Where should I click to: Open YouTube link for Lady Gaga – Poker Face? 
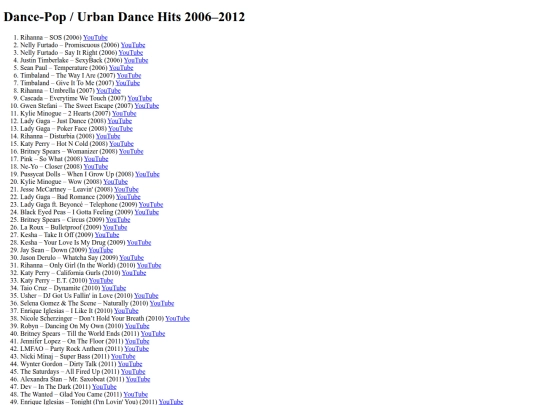121,128
